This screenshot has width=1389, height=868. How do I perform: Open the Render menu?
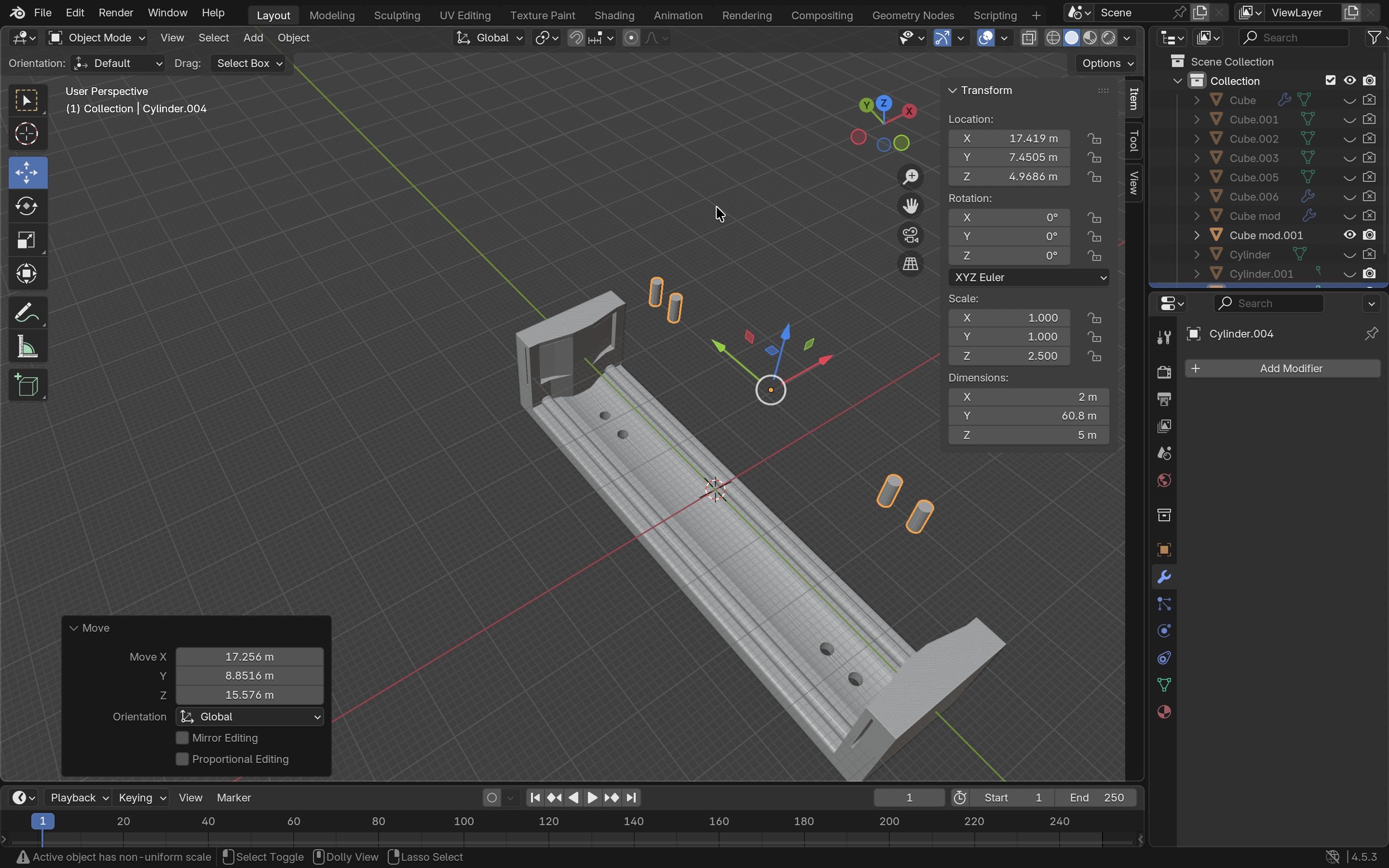(x=115, y=13)
